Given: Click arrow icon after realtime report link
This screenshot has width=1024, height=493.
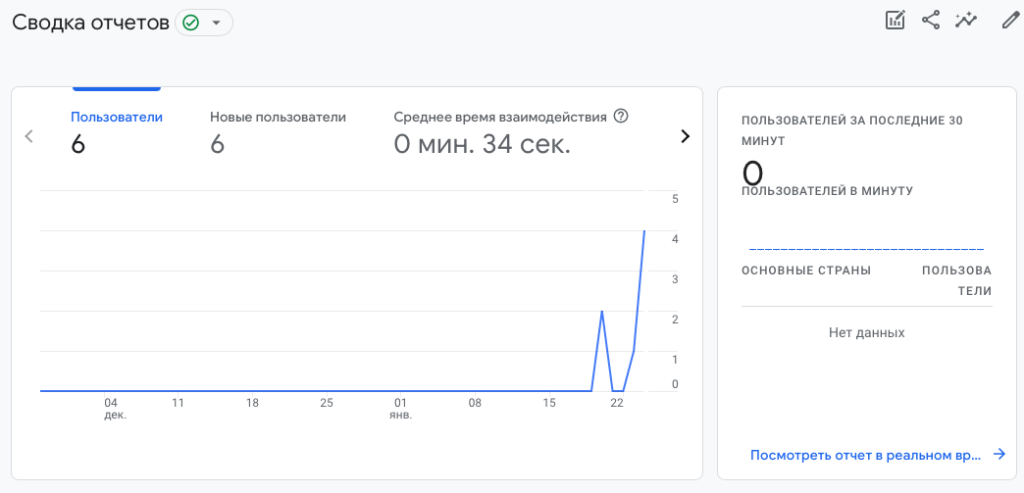Looking at the screenshot, I should (x=998, y=455).
